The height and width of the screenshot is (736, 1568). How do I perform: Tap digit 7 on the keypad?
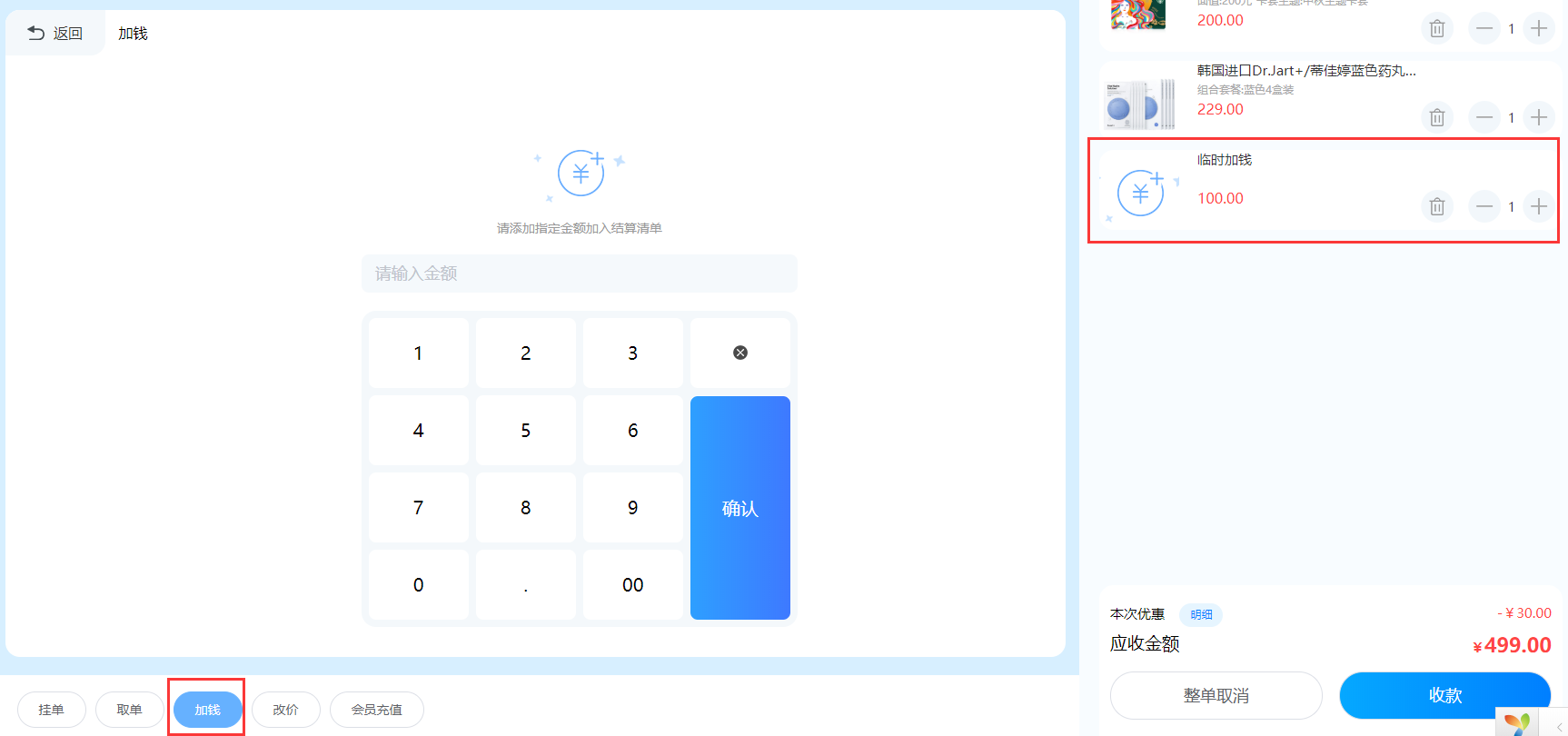tap(419, 507)
